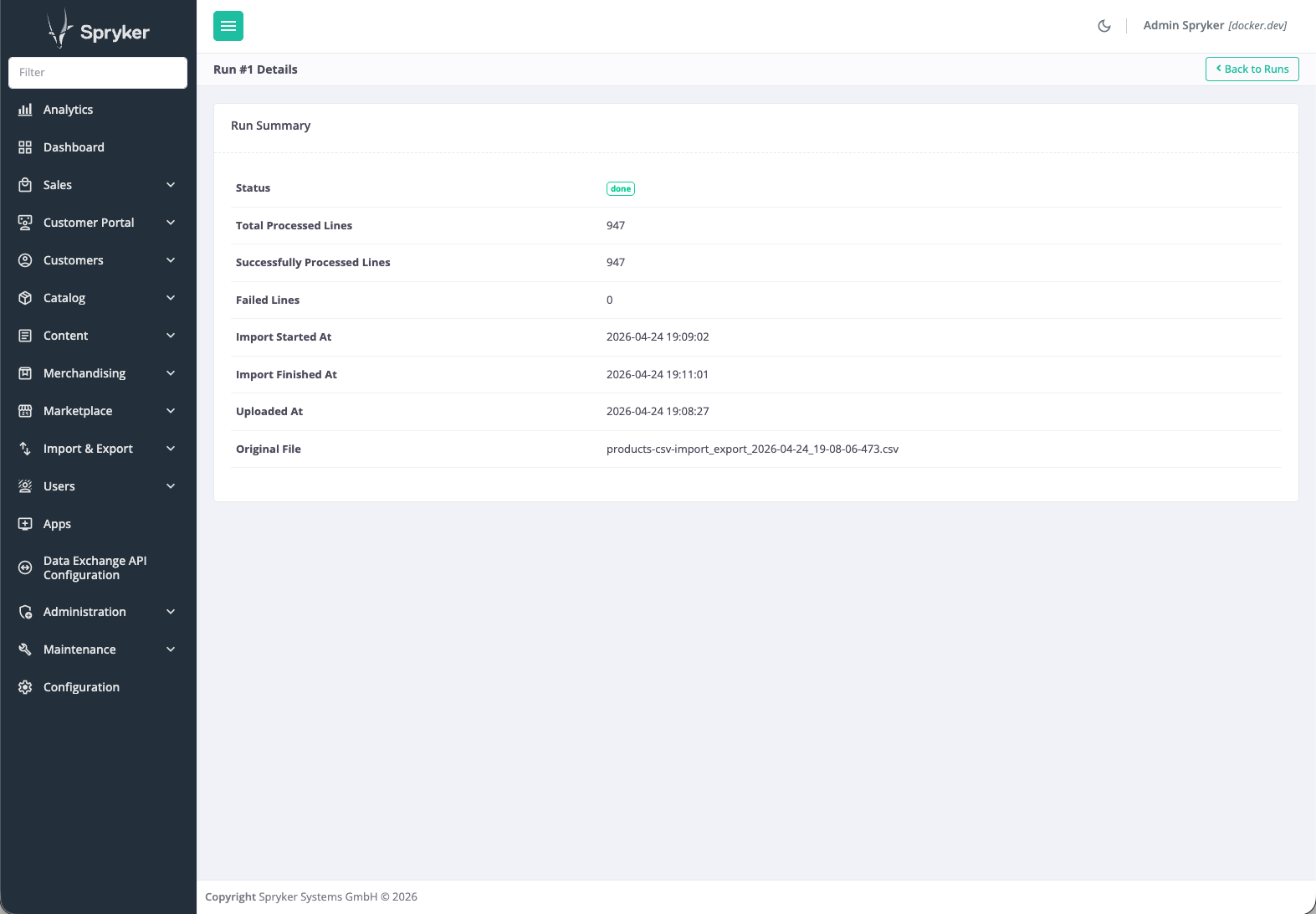The height and width of the screenshot is (914, 1316).
Task: Open the Content menu item
Action: click(66, 336)
